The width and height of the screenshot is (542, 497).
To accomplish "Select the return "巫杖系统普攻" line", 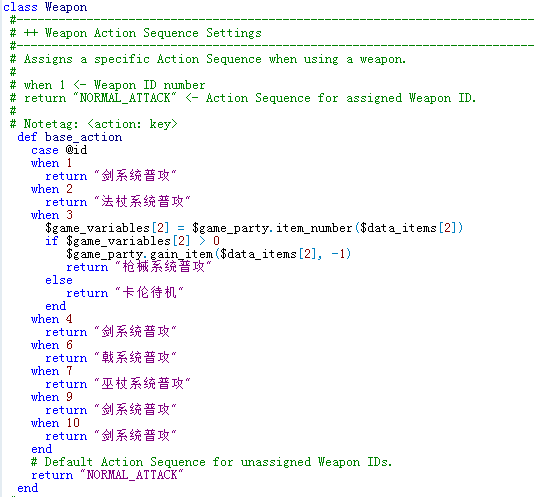I will click(x=118, y=384).
